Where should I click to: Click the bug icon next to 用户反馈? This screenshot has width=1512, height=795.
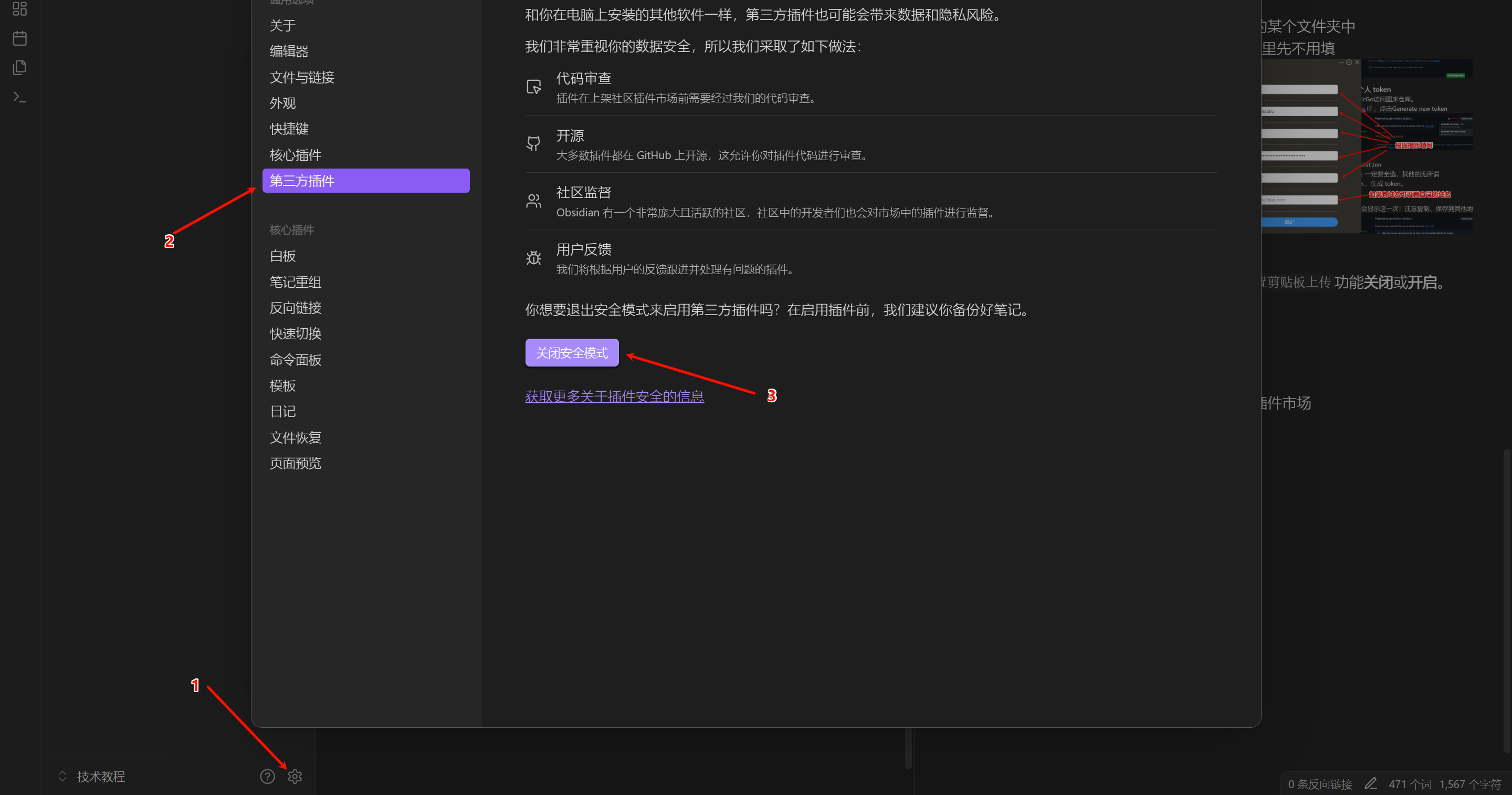tap(533, 258)
